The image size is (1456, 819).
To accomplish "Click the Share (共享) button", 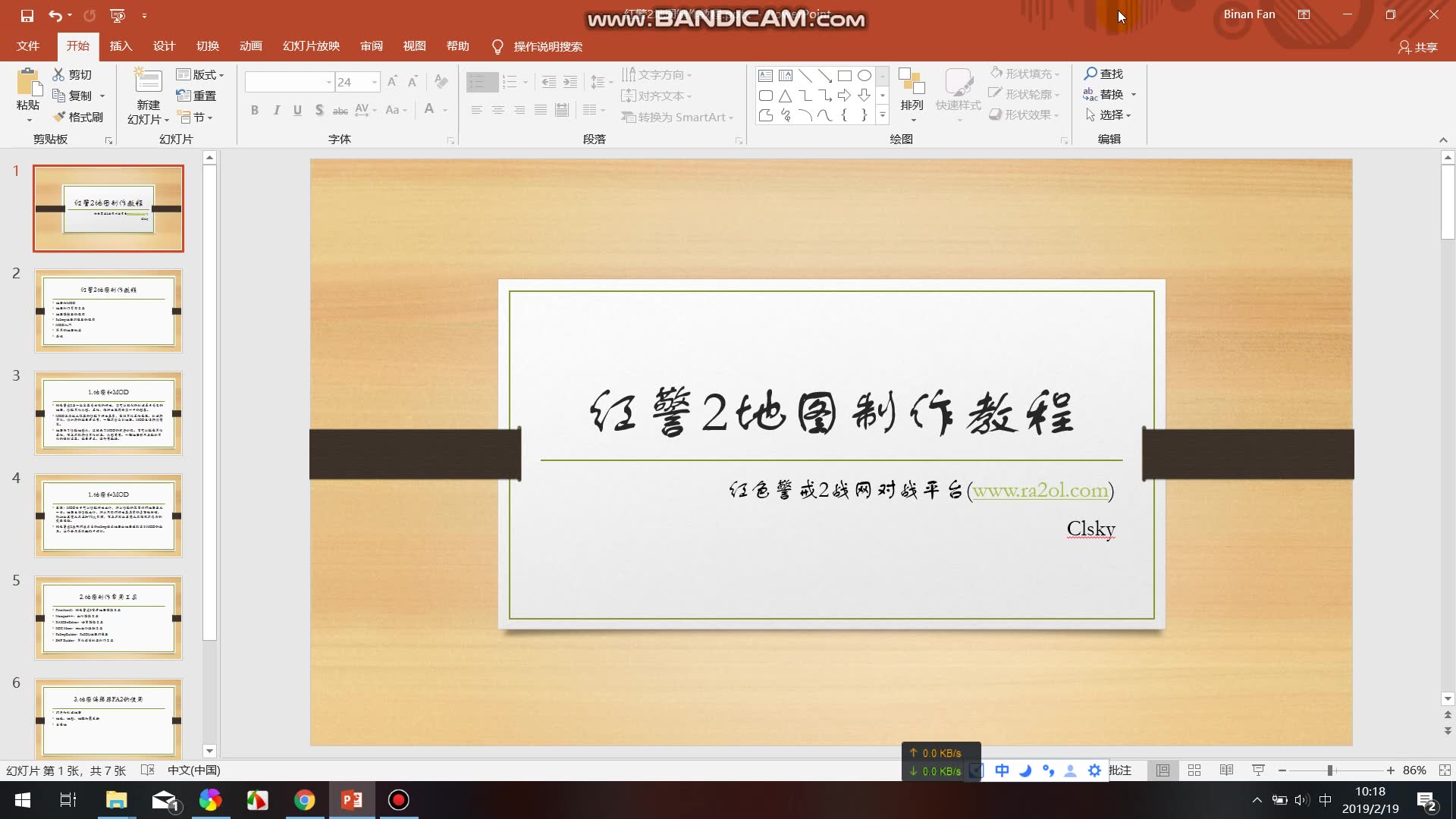I will [x=1418, y=47].
